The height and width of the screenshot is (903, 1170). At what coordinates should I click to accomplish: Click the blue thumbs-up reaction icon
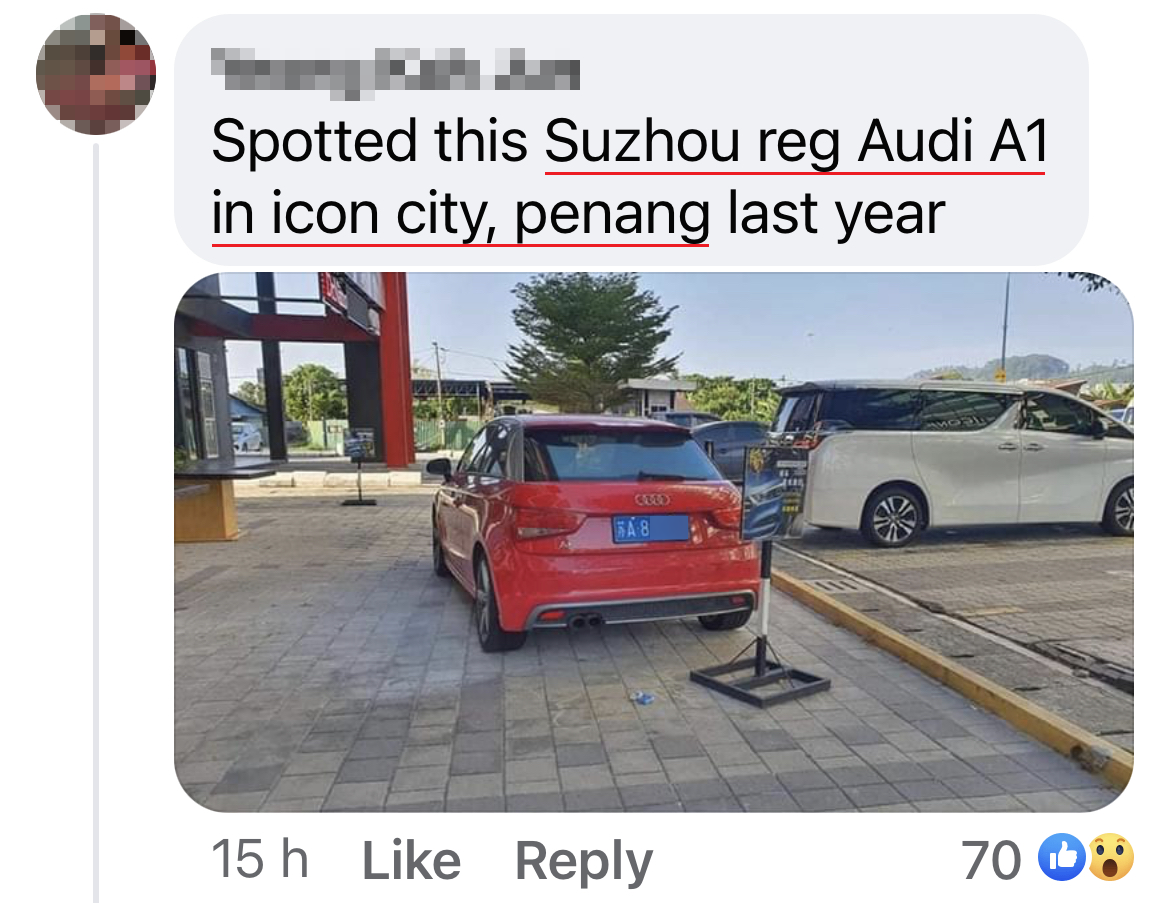(x=1062, y=857)
